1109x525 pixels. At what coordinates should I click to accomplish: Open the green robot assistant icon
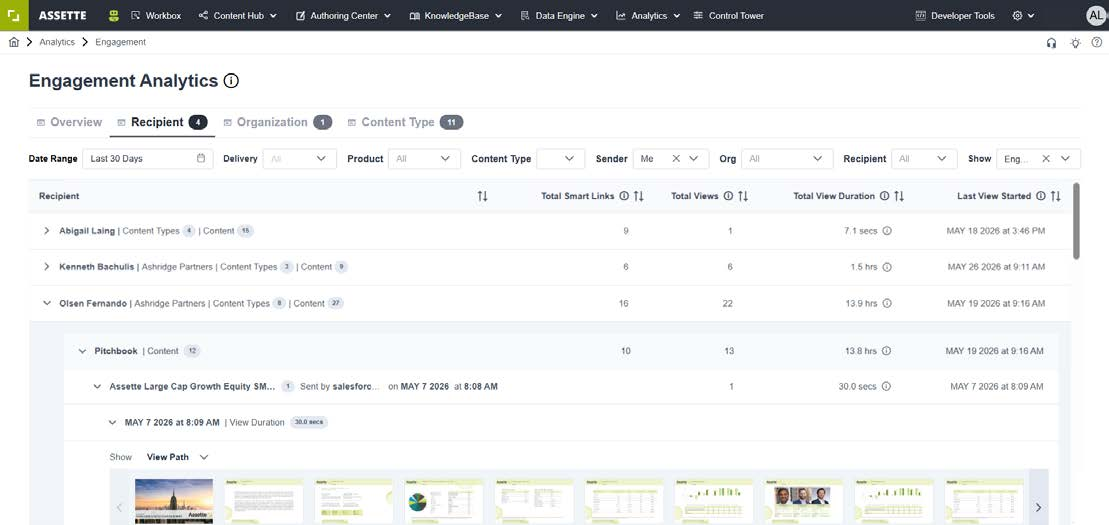point(114,16)
